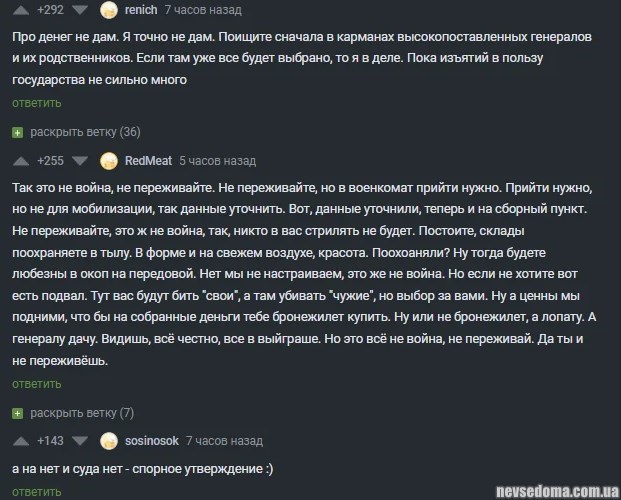Click renich's «7 часов назад» timestamp
Screen dimensions: 621x500
203,11
